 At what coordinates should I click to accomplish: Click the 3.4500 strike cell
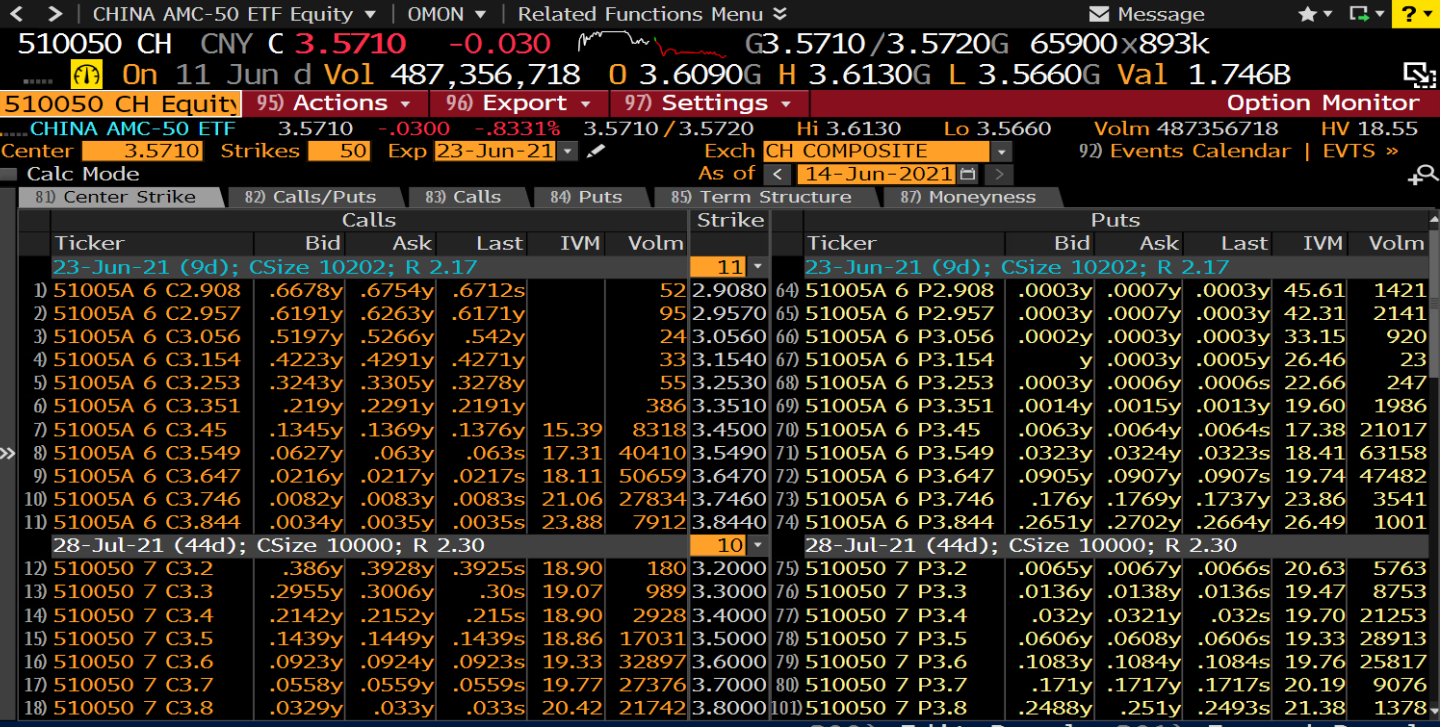click(x=729, y=429)
